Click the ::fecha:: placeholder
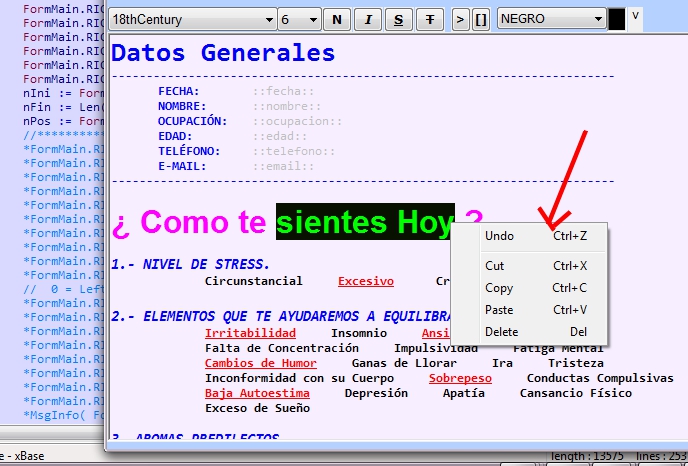The height and width of the screenshot is (466, 688). [283, 91]
